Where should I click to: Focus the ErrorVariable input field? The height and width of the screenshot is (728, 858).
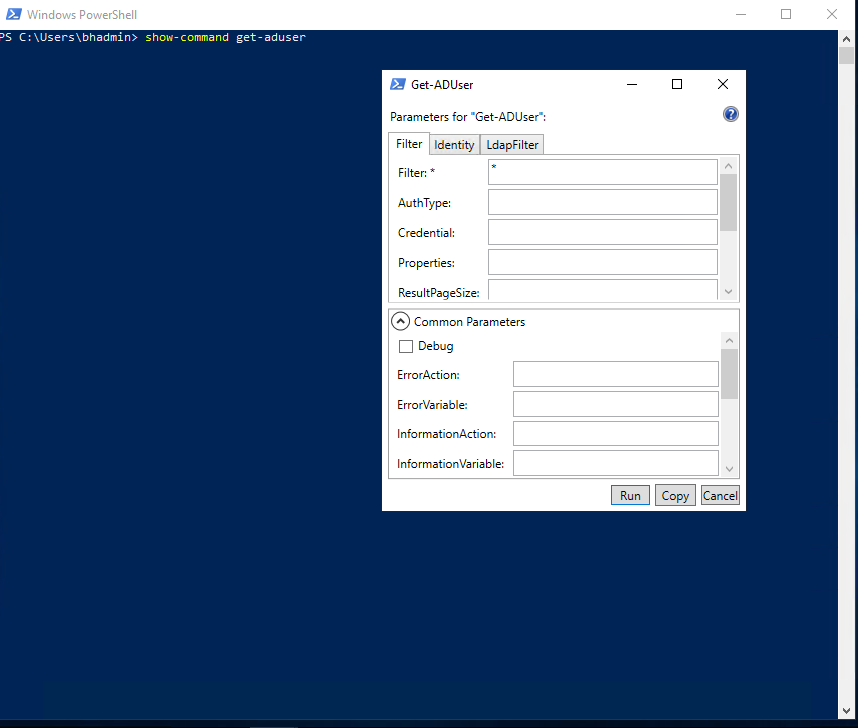(x=616, y=404)
